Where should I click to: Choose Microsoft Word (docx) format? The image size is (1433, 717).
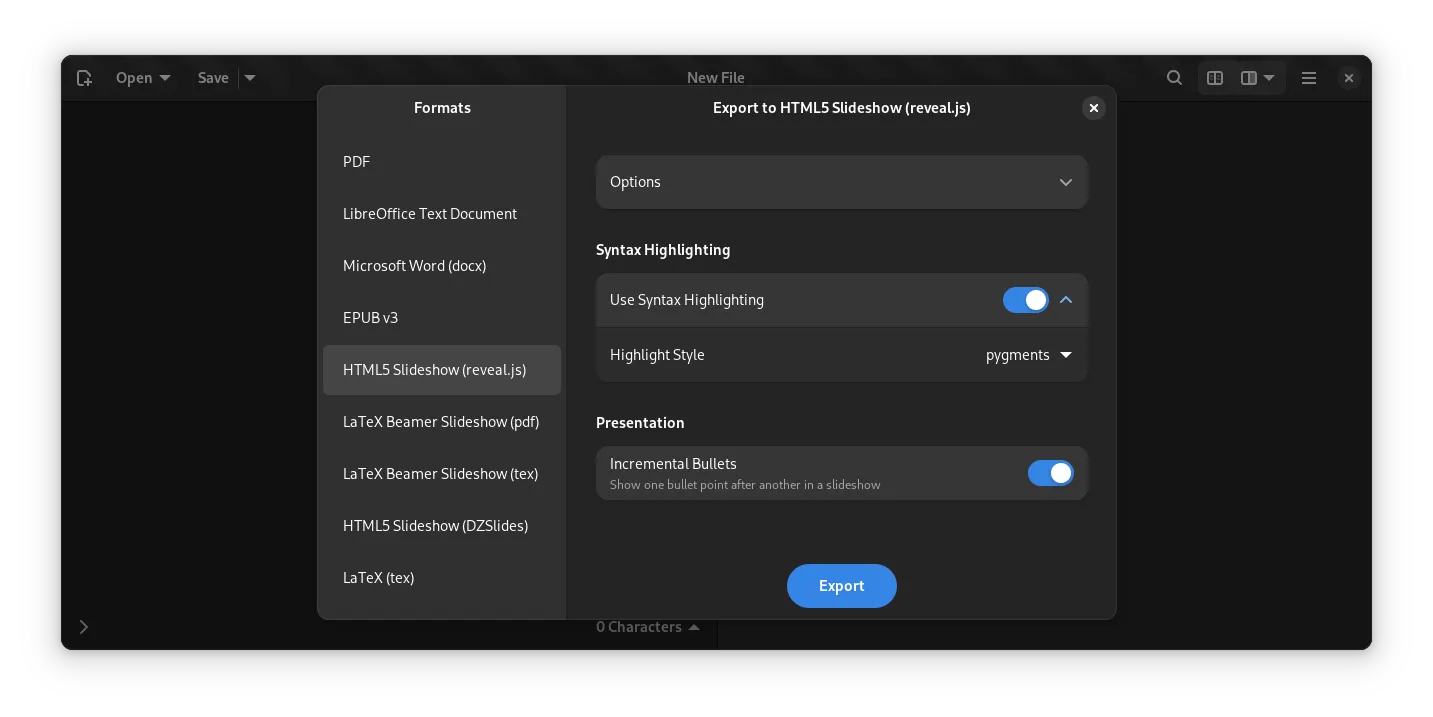414,266
